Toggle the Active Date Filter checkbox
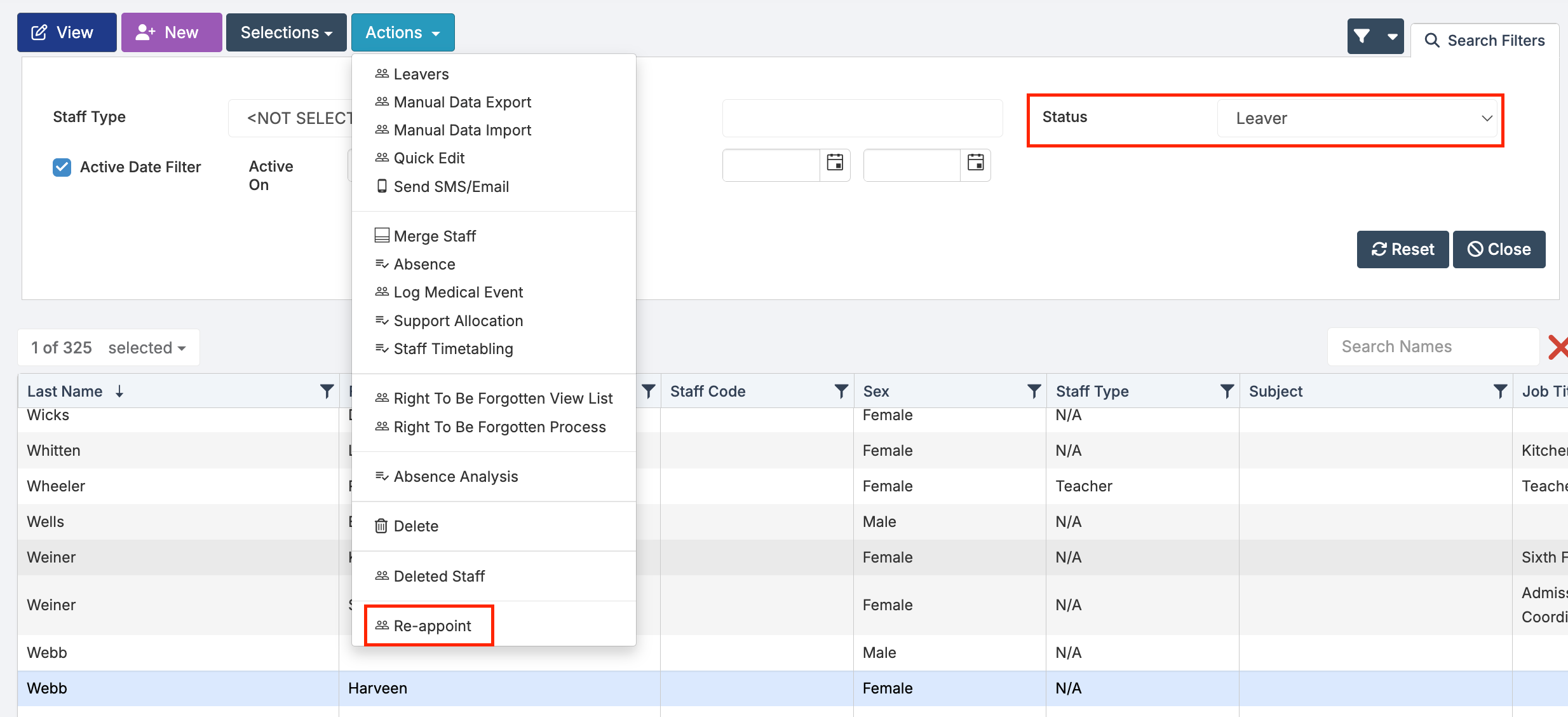Viewport: 1568px width, 717px height. click(62, 167)
